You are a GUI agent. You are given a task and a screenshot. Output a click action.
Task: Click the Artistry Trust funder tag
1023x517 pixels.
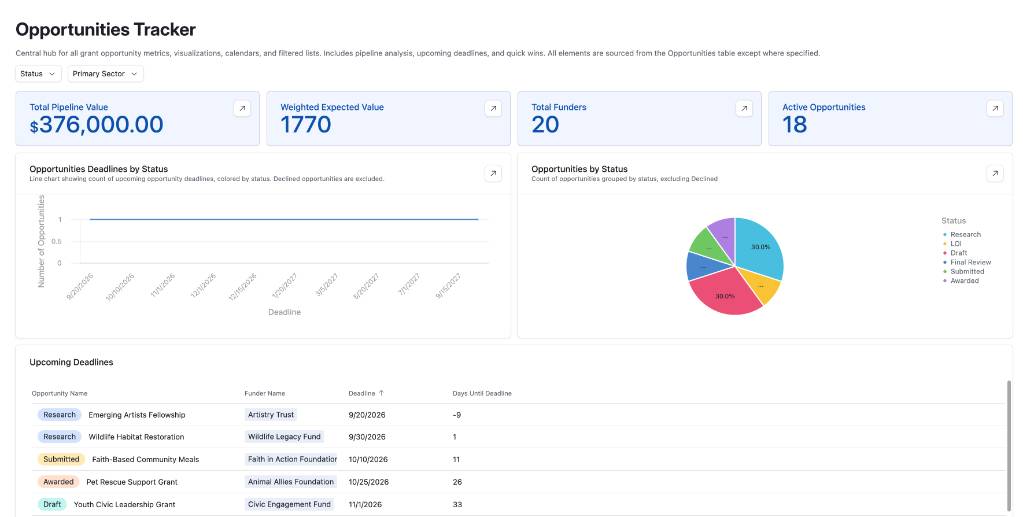coord(271,415)
